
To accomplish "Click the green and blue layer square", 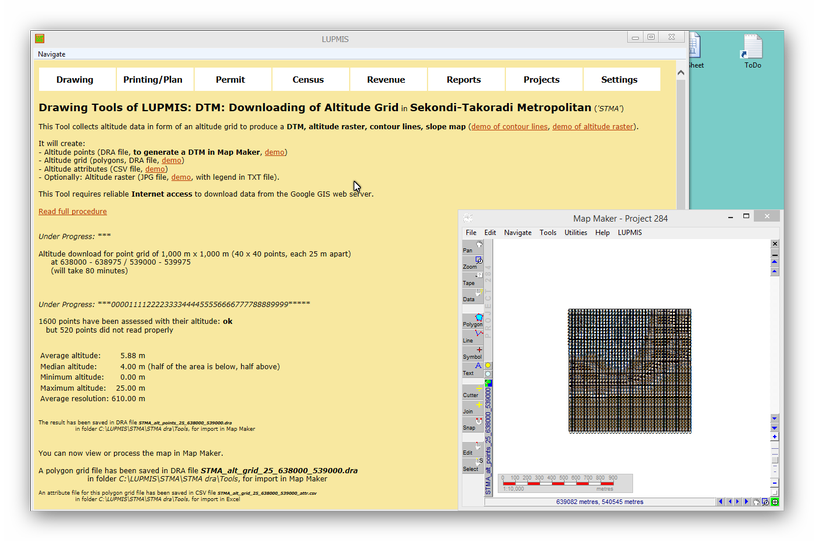I will tap(488, 383).
